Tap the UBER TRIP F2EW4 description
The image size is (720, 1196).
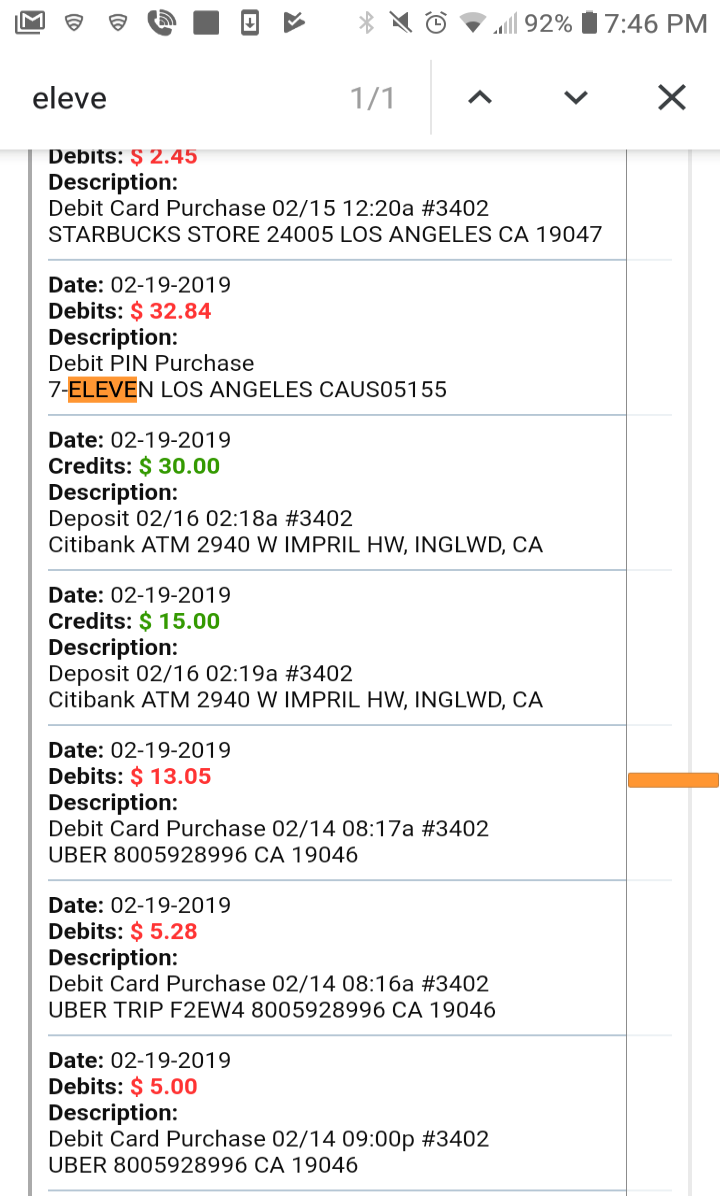tap(272, 1010)
